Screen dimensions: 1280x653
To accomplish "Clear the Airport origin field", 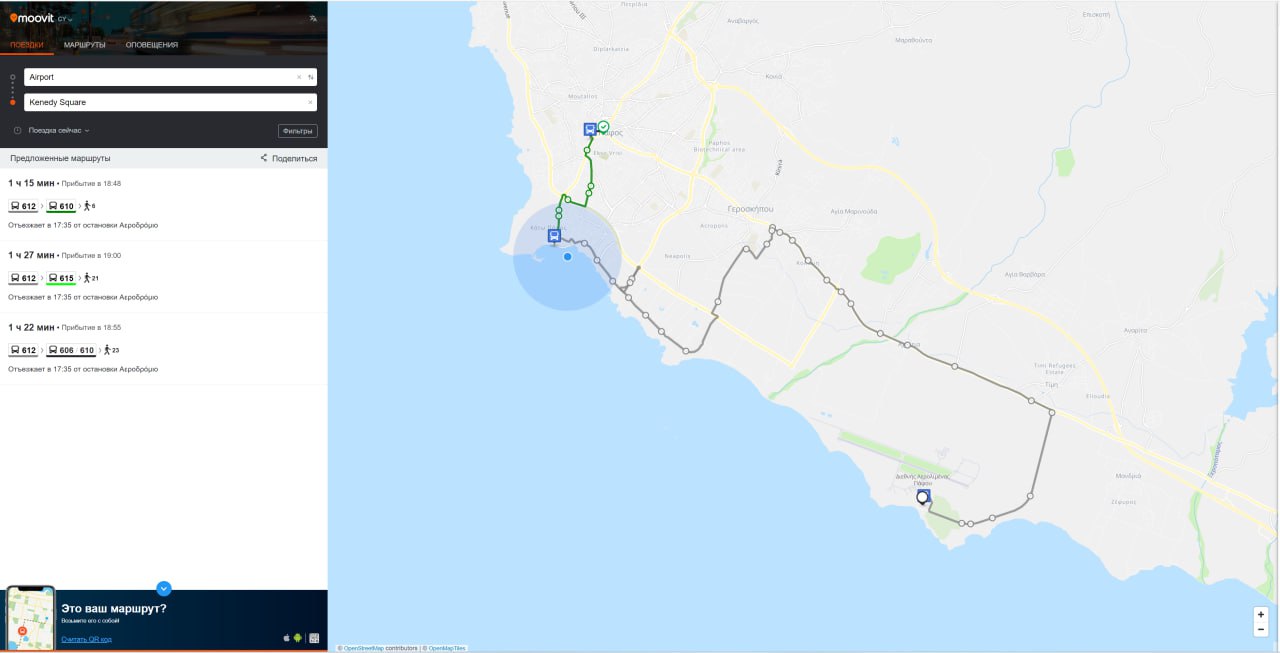I will click(x=299, y=77).
